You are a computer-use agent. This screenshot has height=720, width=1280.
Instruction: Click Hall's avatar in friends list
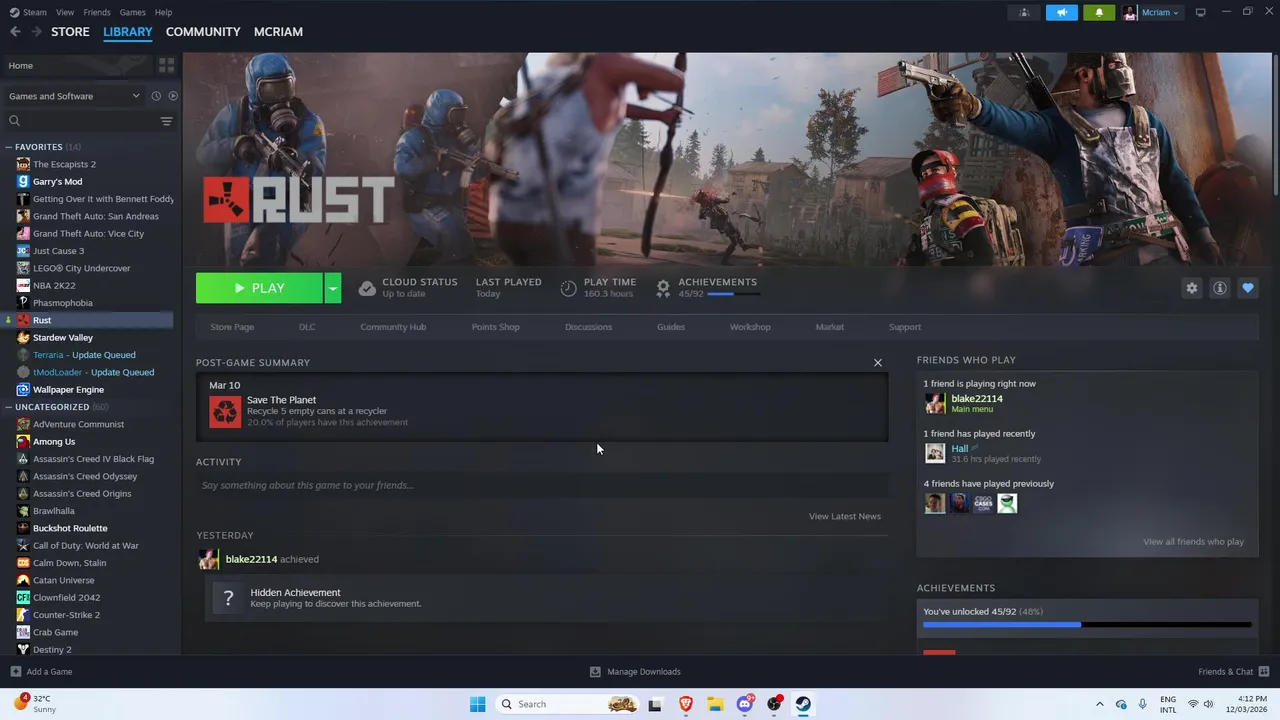935,453
